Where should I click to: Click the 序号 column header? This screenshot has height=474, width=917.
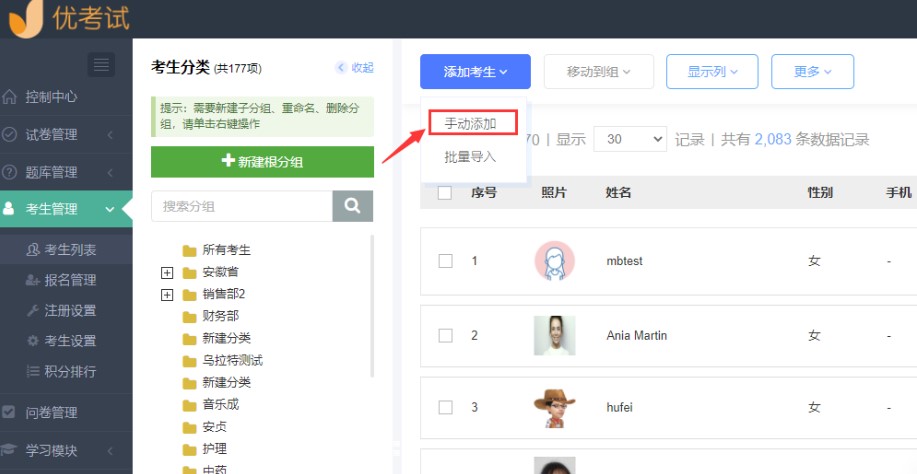(x=484, y=192)
